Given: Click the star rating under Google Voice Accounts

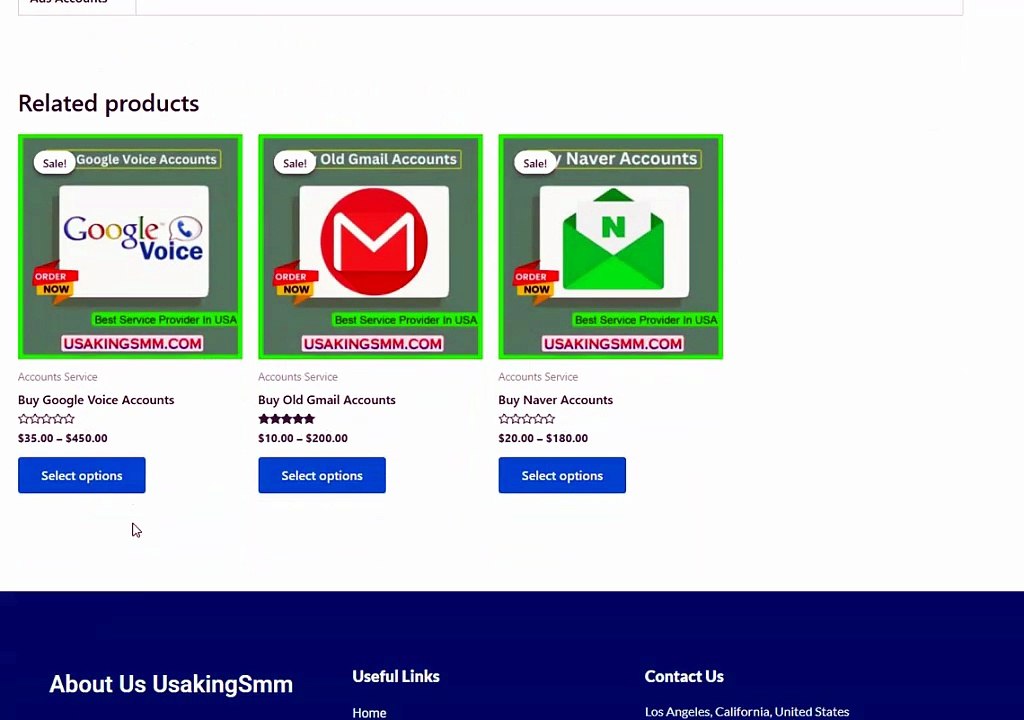Looking at the screenshot, I should tap(46, 419).
